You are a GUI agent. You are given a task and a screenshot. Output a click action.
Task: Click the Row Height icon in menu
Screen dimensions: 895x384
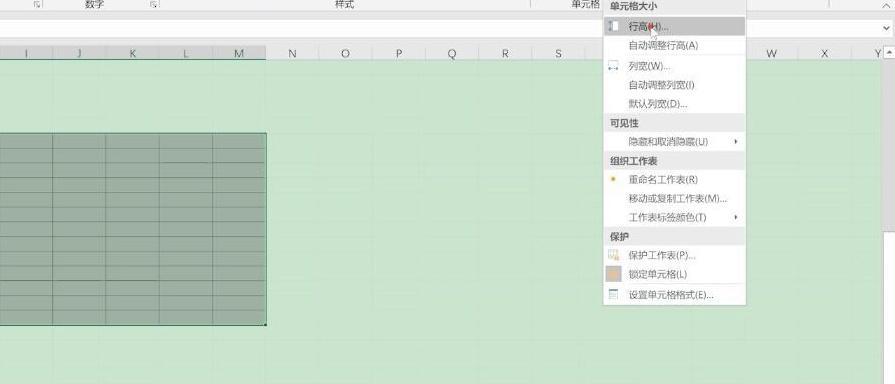[614, 26]
